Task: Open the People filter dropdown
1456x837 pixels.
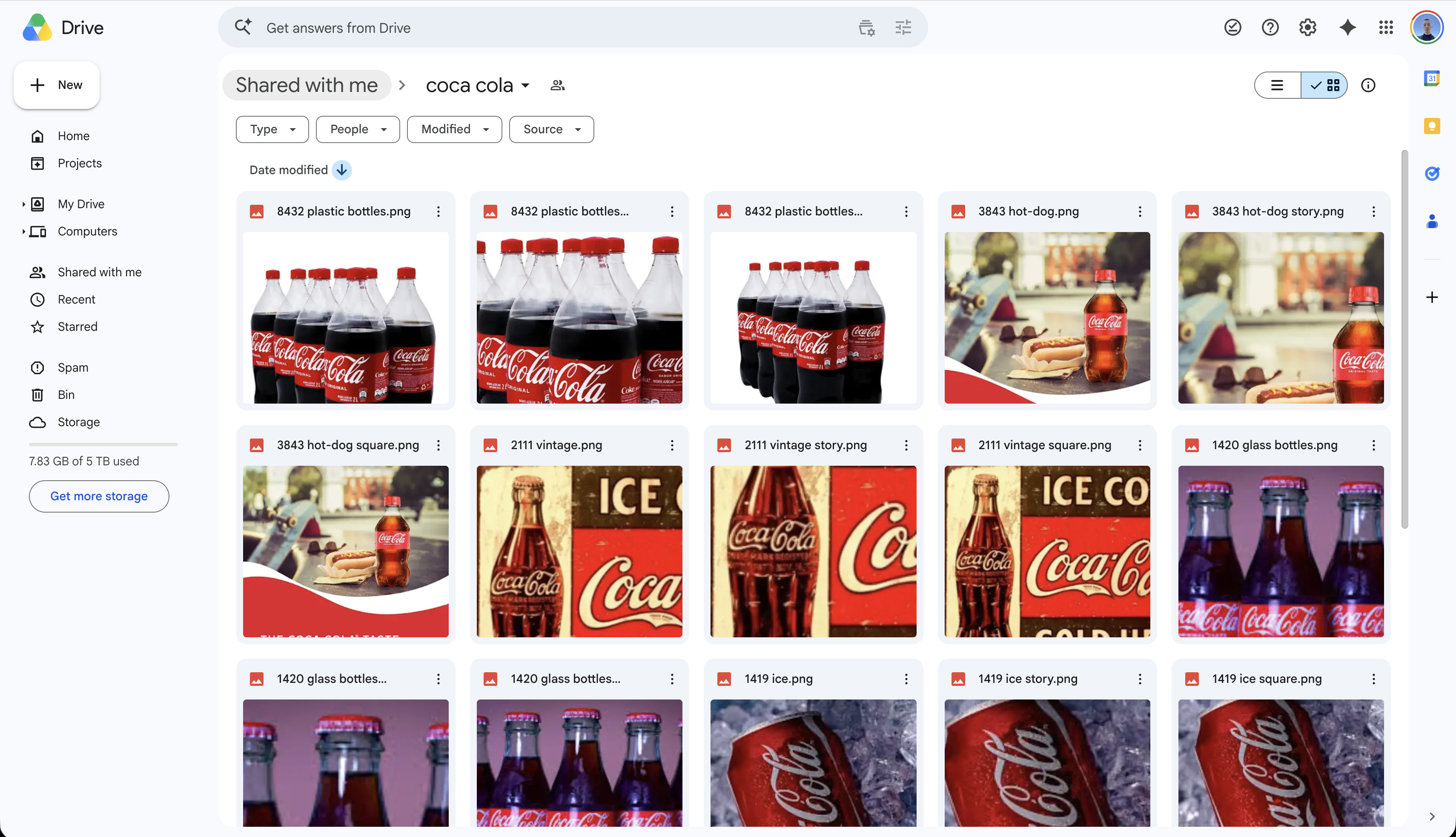Action: (x=358, y=129)
